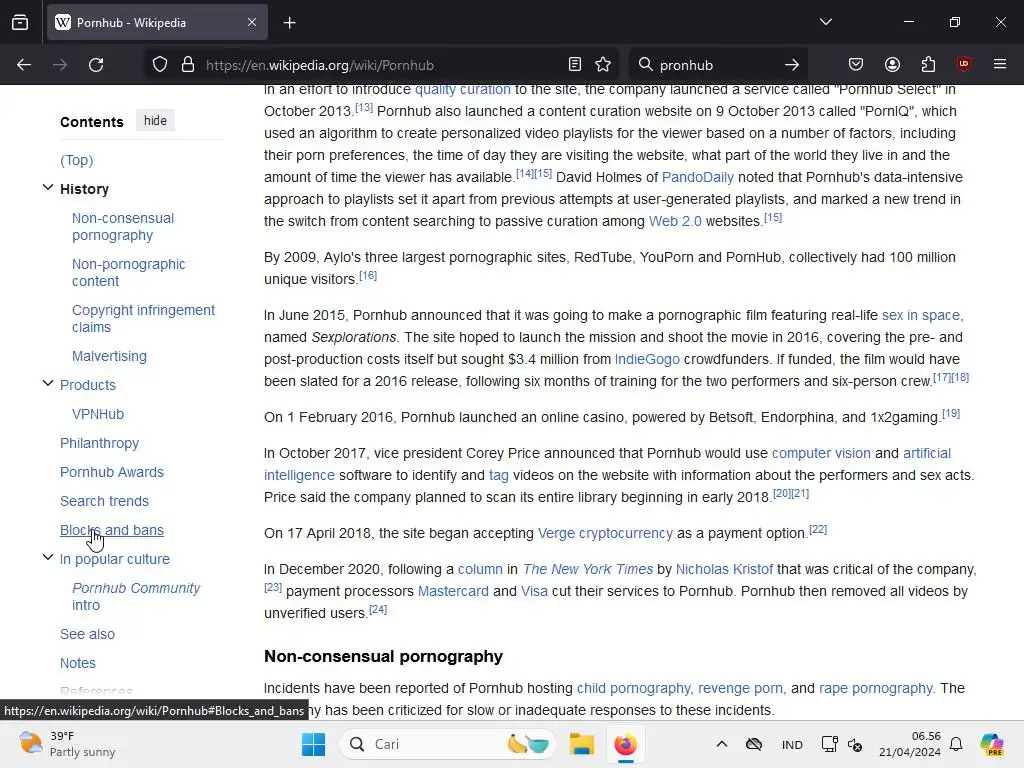Collapse the Products section chevron
Image resolution: width=1024 pixels, height=768 pixels.
[48, 384]
